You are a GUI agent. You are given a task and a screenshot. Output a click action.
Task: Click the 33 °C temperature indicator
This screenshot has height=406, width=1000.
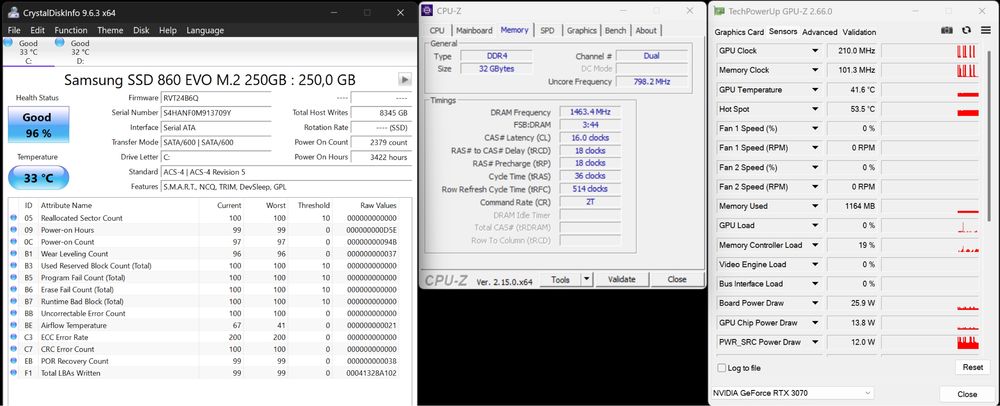[x=38, y=178]
